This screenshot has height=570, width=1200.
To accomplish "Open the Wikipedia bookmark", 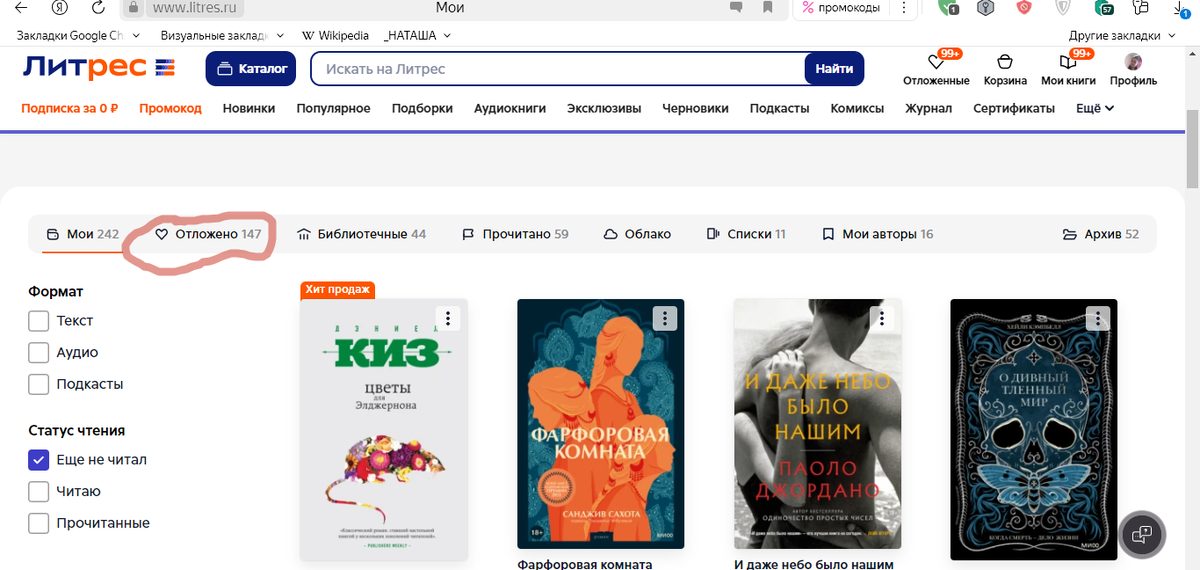I will 336,35.
